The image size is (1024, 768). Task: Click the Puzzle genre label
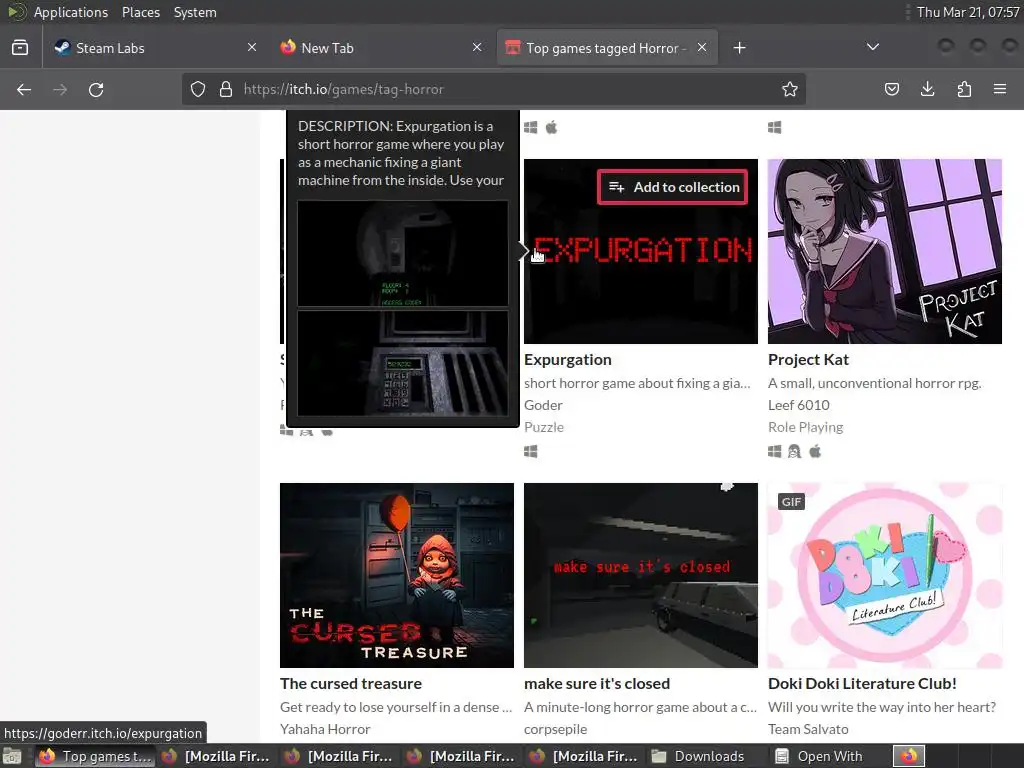(543, 427)
